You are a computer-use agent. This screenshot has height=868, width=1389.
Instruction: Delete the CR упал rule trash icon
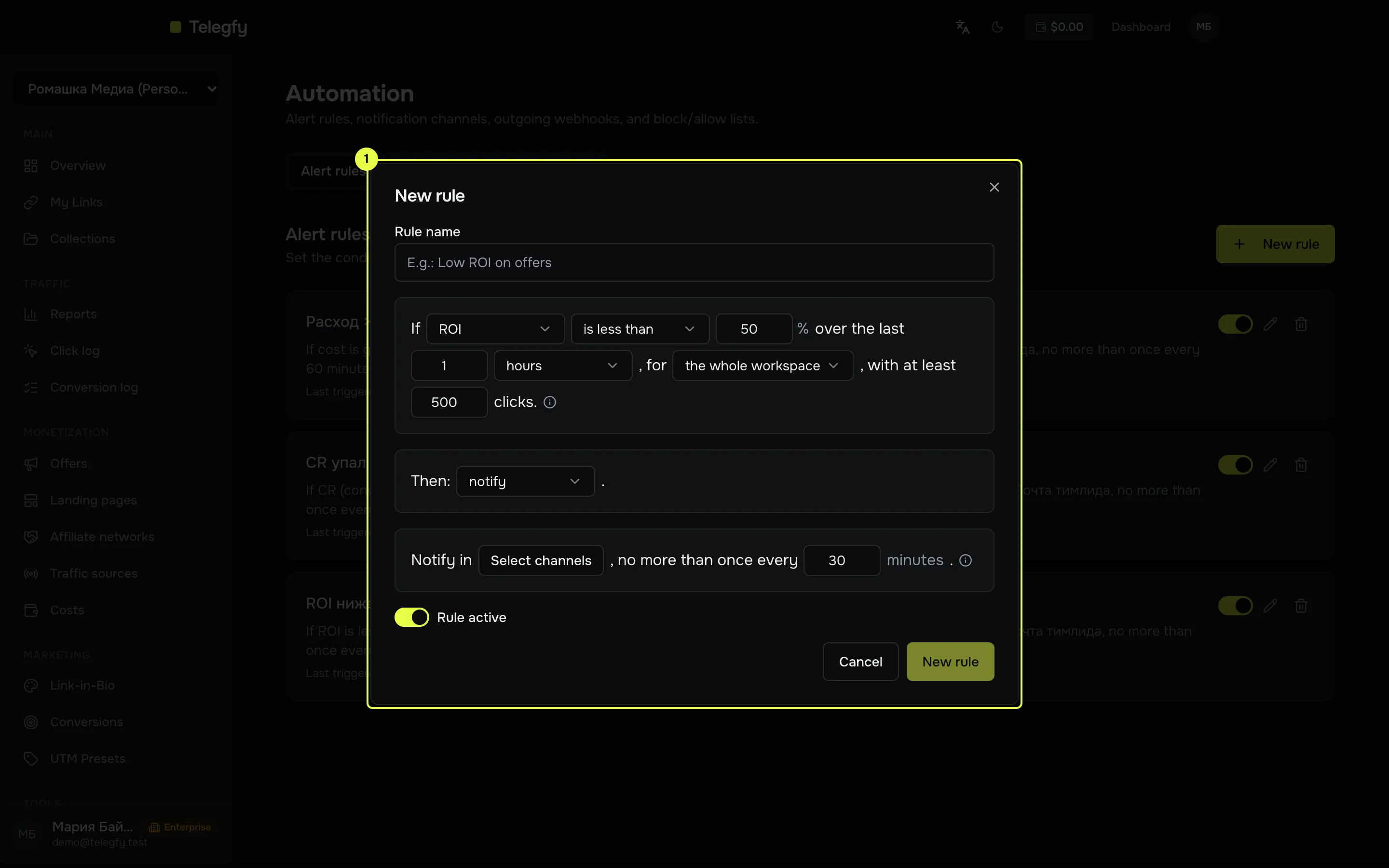1301,464
